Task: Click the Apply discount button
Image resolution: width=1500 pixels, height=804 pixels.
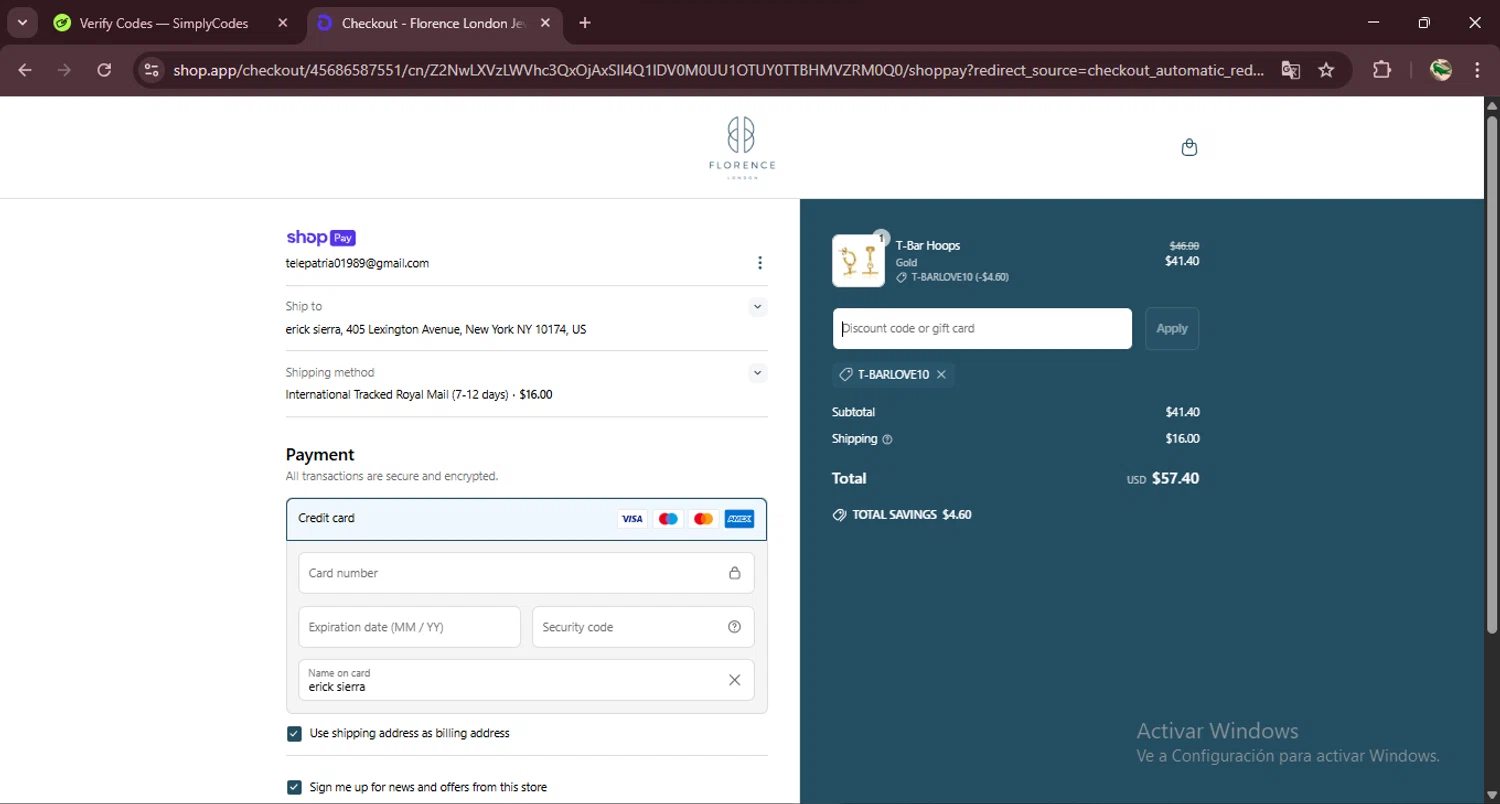Action: click(1172, 328)
